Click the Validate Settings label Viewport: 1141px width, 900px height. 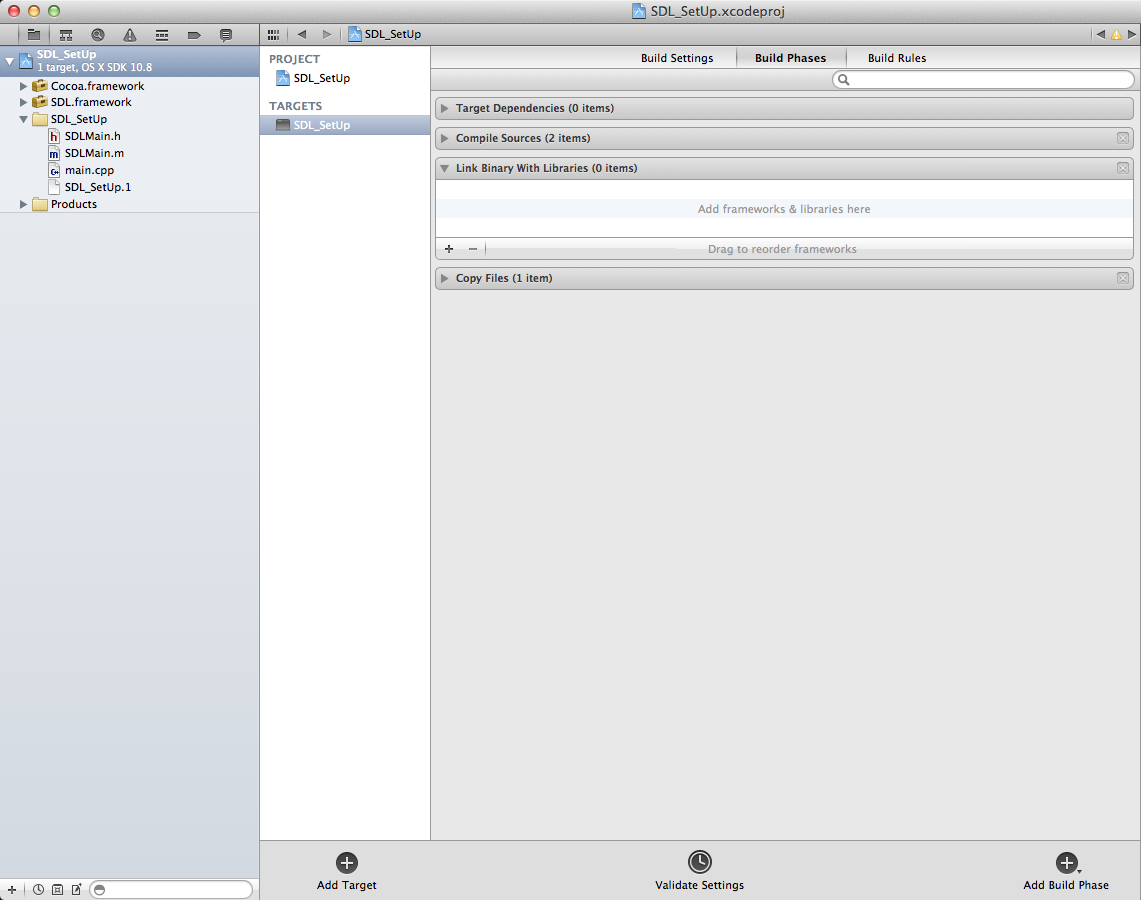tap(699, 885)
